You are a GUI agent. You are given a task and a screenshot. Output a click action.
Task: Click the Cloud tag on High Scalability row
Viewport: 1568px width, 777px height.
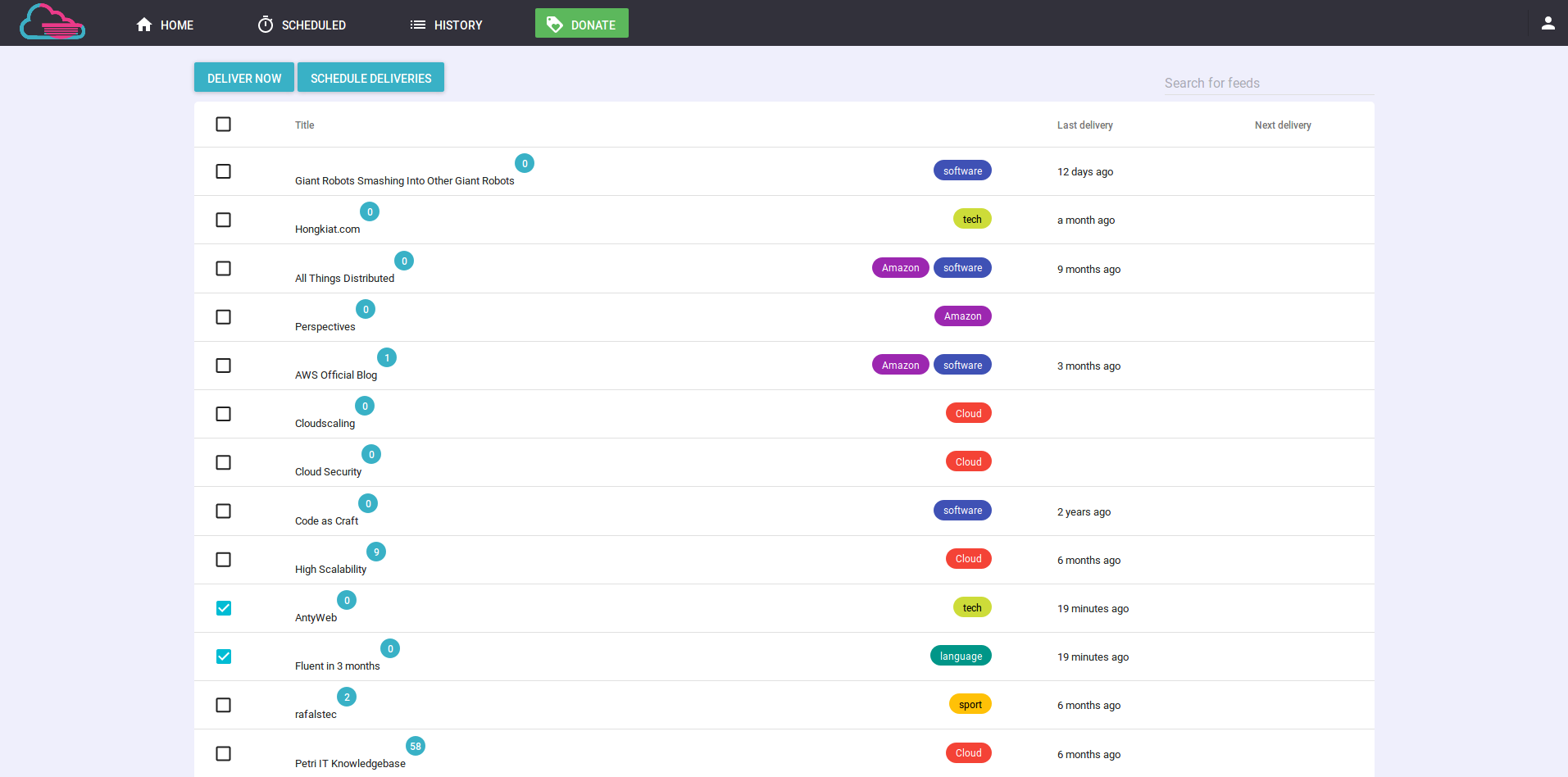968,558
